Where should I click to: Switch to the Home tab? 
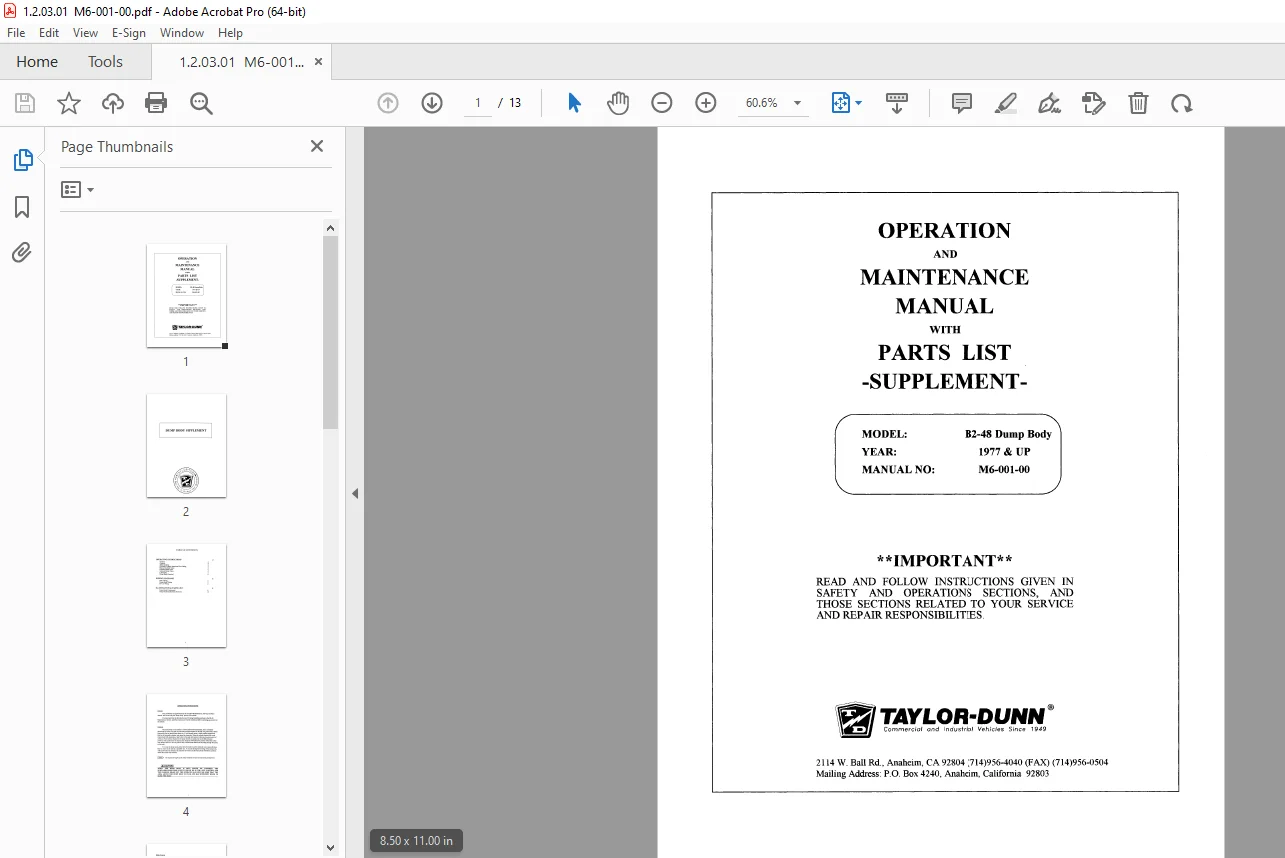(x=37, y=62)
